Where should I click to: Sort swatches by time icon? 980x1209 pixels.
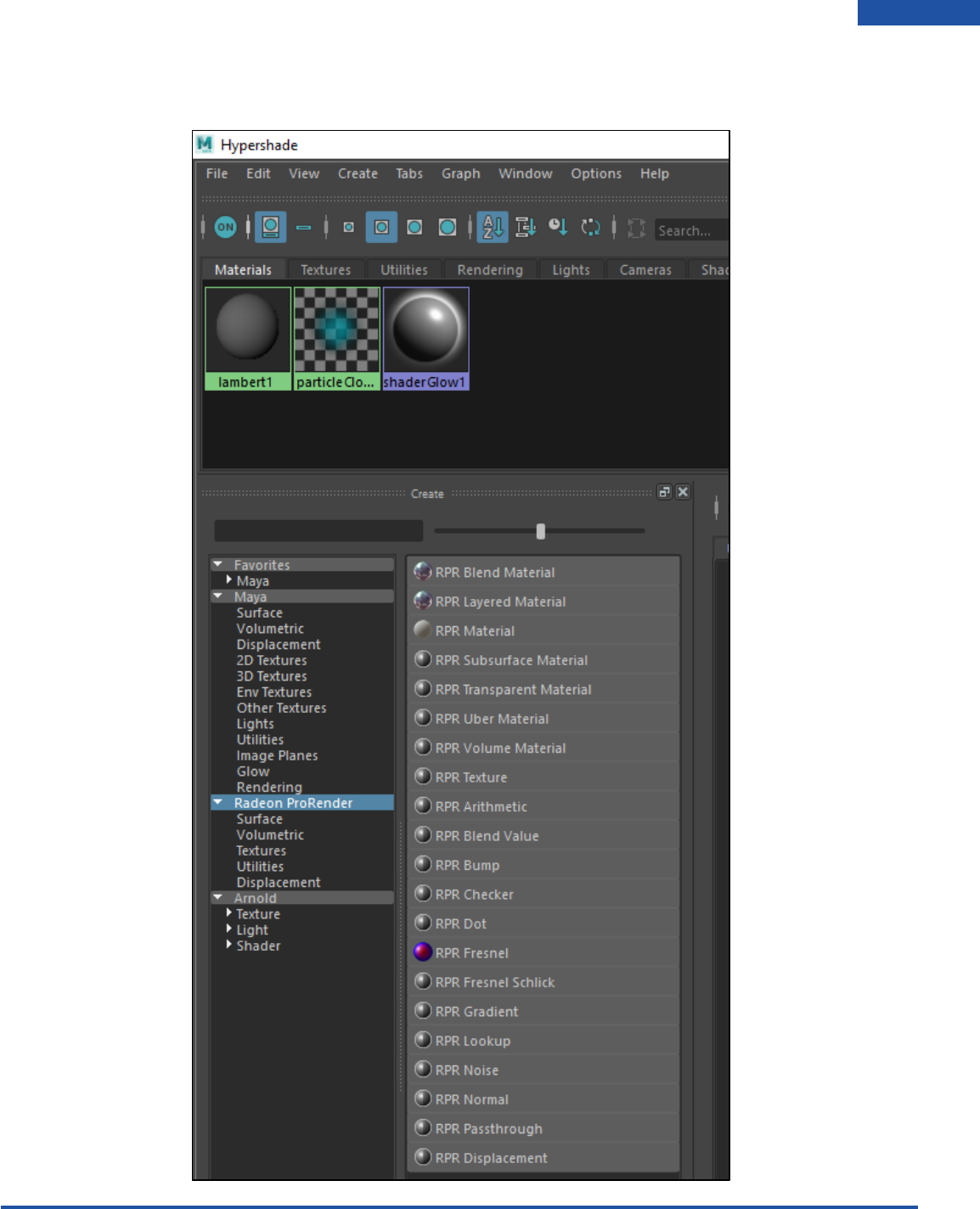[x=558, y=227]
